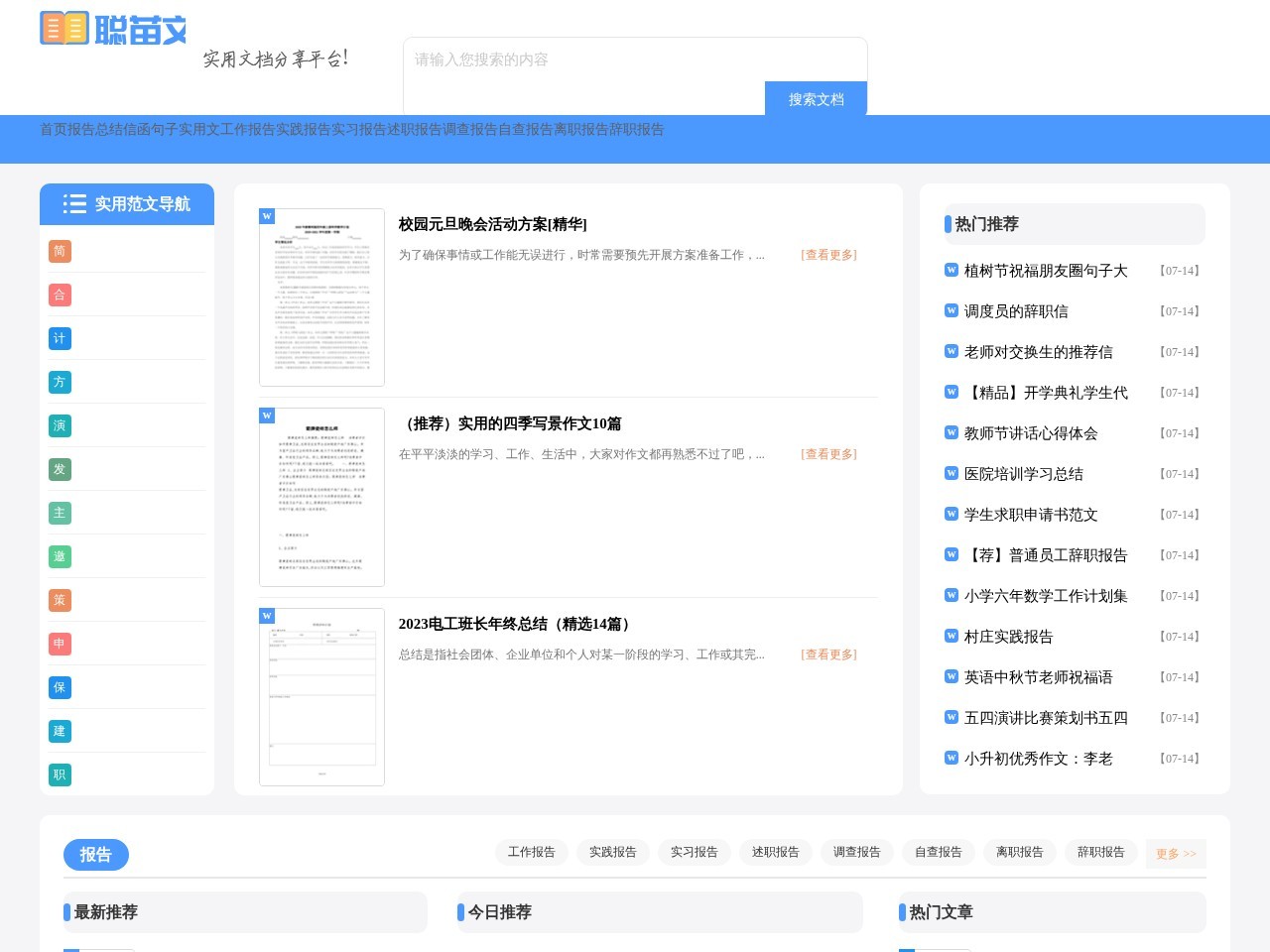
Task: Go to 首页 in the navigation bar
Action: [54, 129]
